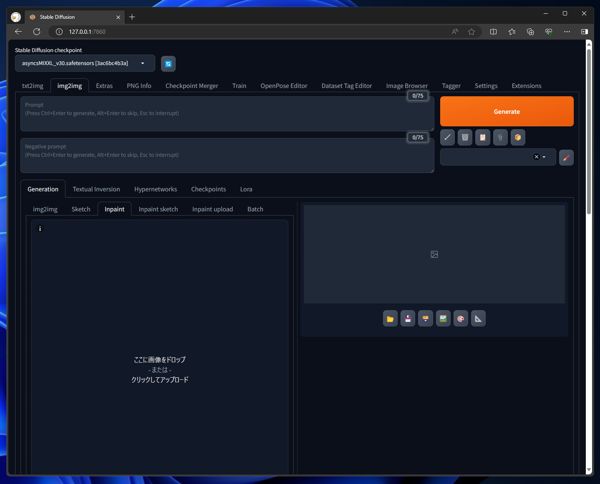Refresh the checkpoint list with blue icon
The height and width of the screenshot is (484, 600).
coord(168,64)
